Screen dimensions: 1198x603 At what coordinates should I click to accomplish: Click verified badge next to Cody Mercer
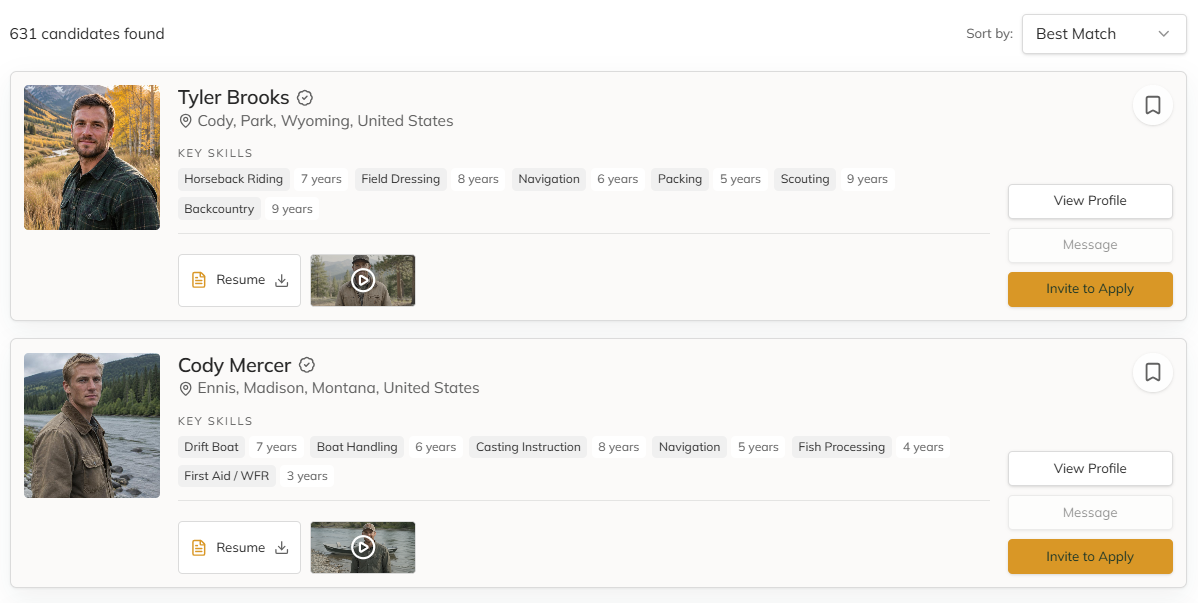pyautogui.click(x=307, y=365)
